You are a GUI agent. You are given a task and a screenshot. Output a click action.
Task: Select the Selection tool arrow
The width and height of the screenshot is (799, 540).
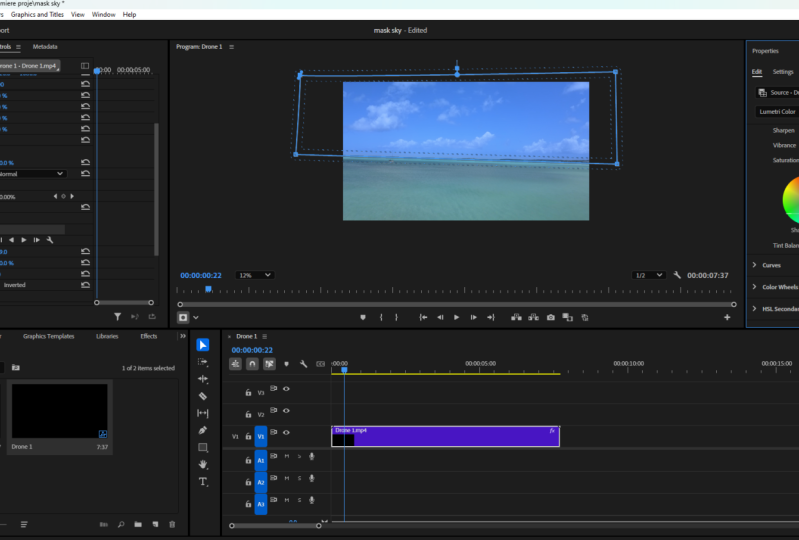(203, 345)
